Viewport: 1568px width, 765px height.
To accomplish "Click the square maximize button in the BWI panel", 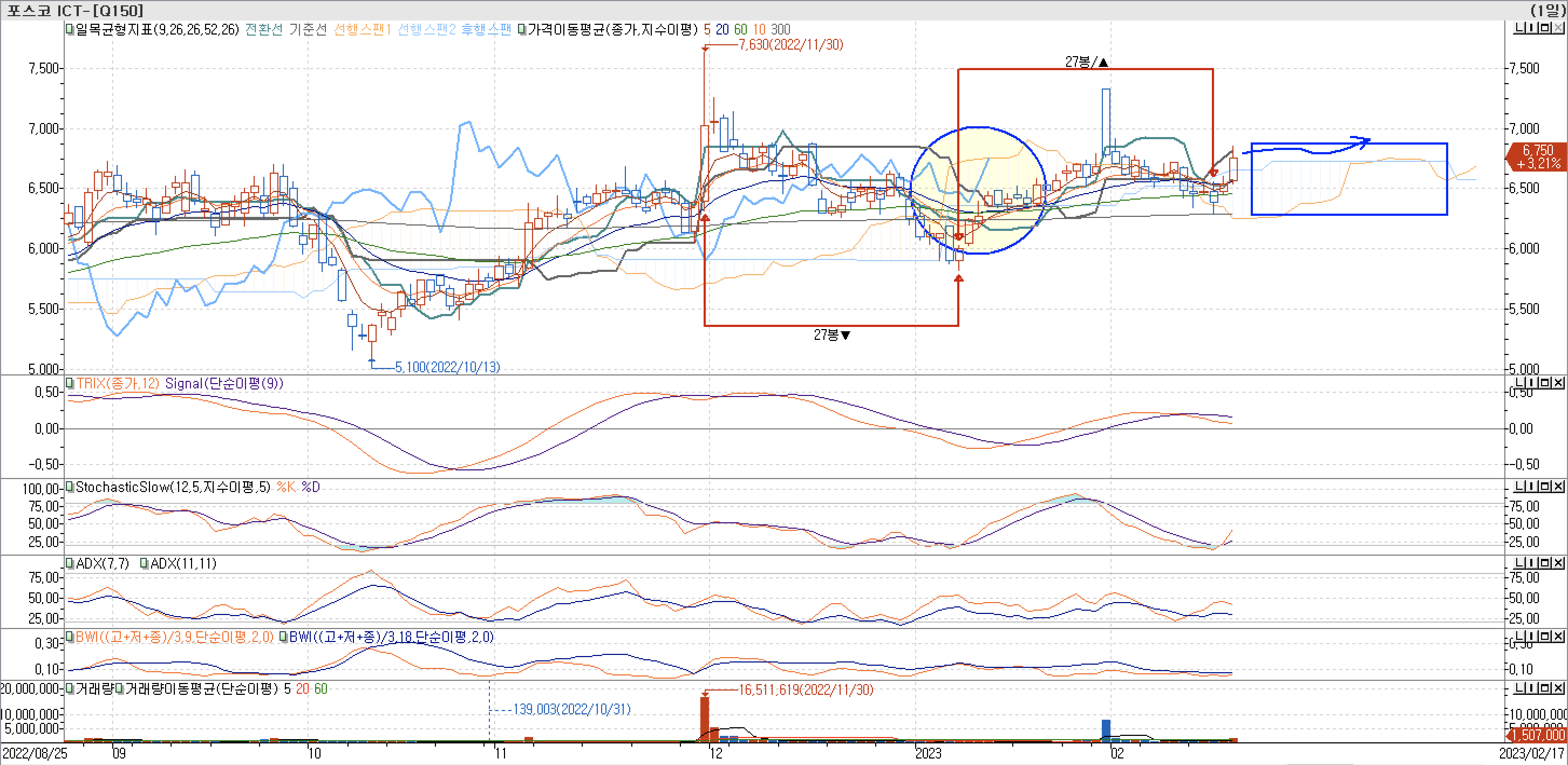I will (1545, 636).
